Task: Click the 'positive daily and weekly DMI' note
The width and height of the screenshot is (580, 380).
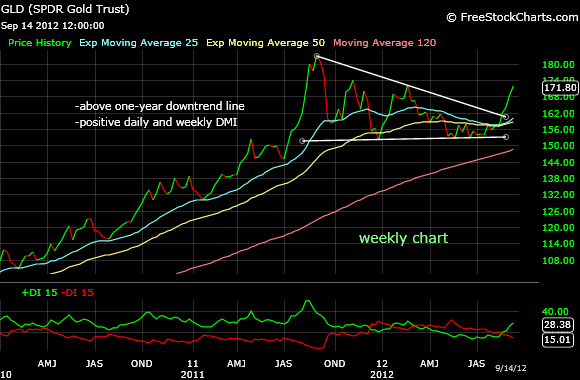Action: 156,122
